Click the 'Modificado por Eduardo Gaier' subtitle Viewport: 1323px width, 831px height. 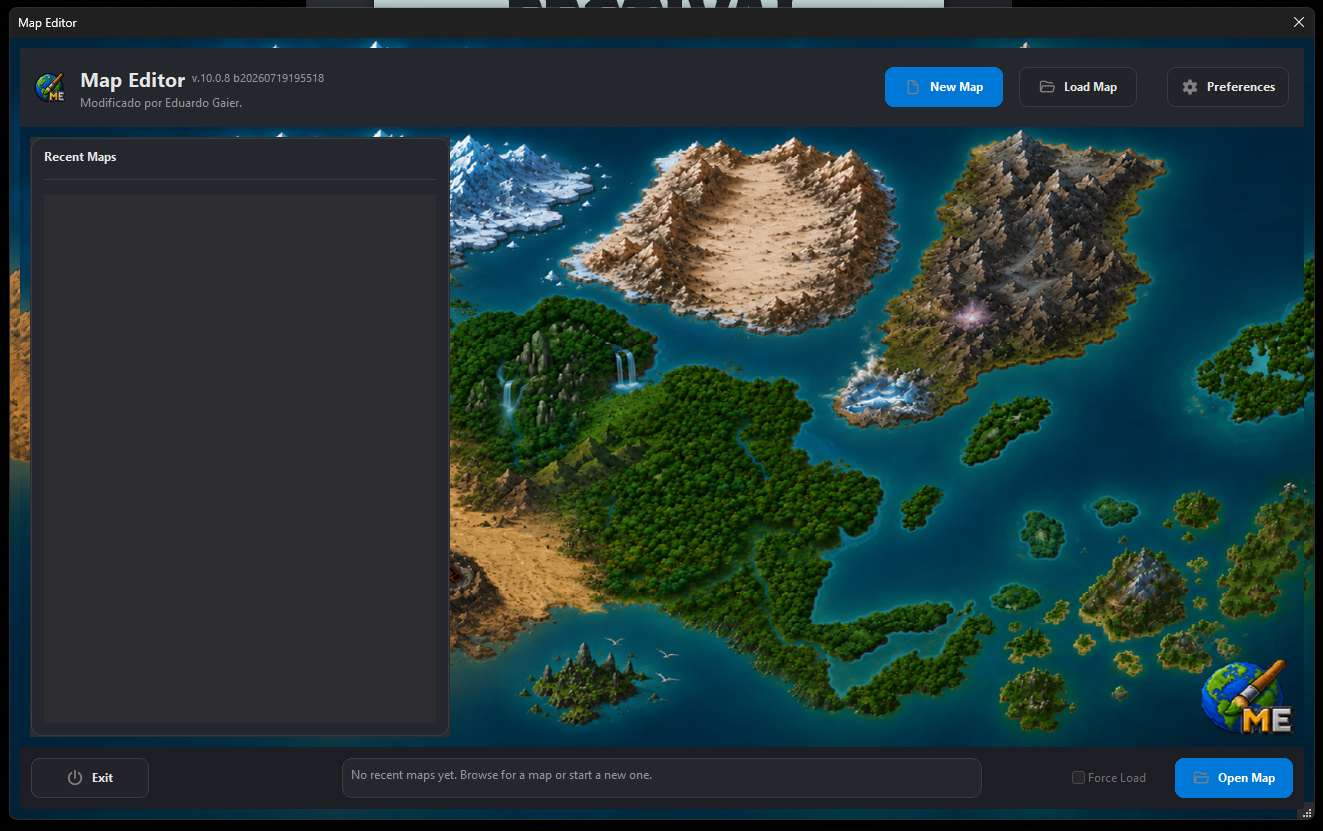point(161,103)
